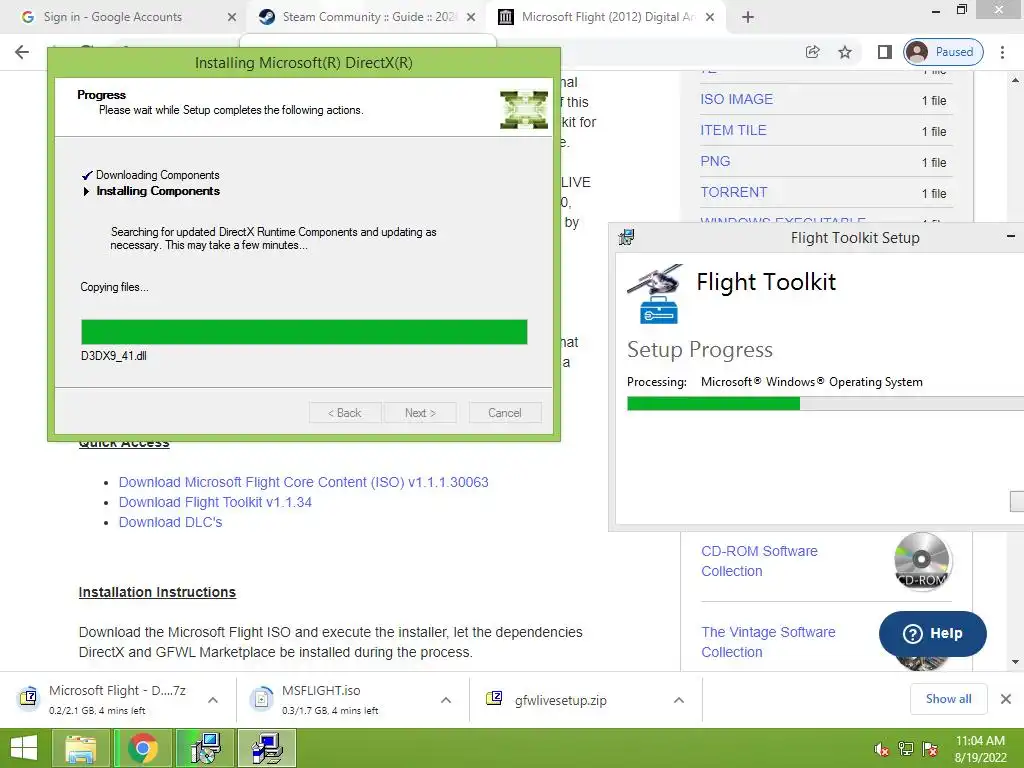The width and height of the screenshot is (1024, 768).
Task: Click the muted volume tray icon
Action: click(x=882, y=749)
